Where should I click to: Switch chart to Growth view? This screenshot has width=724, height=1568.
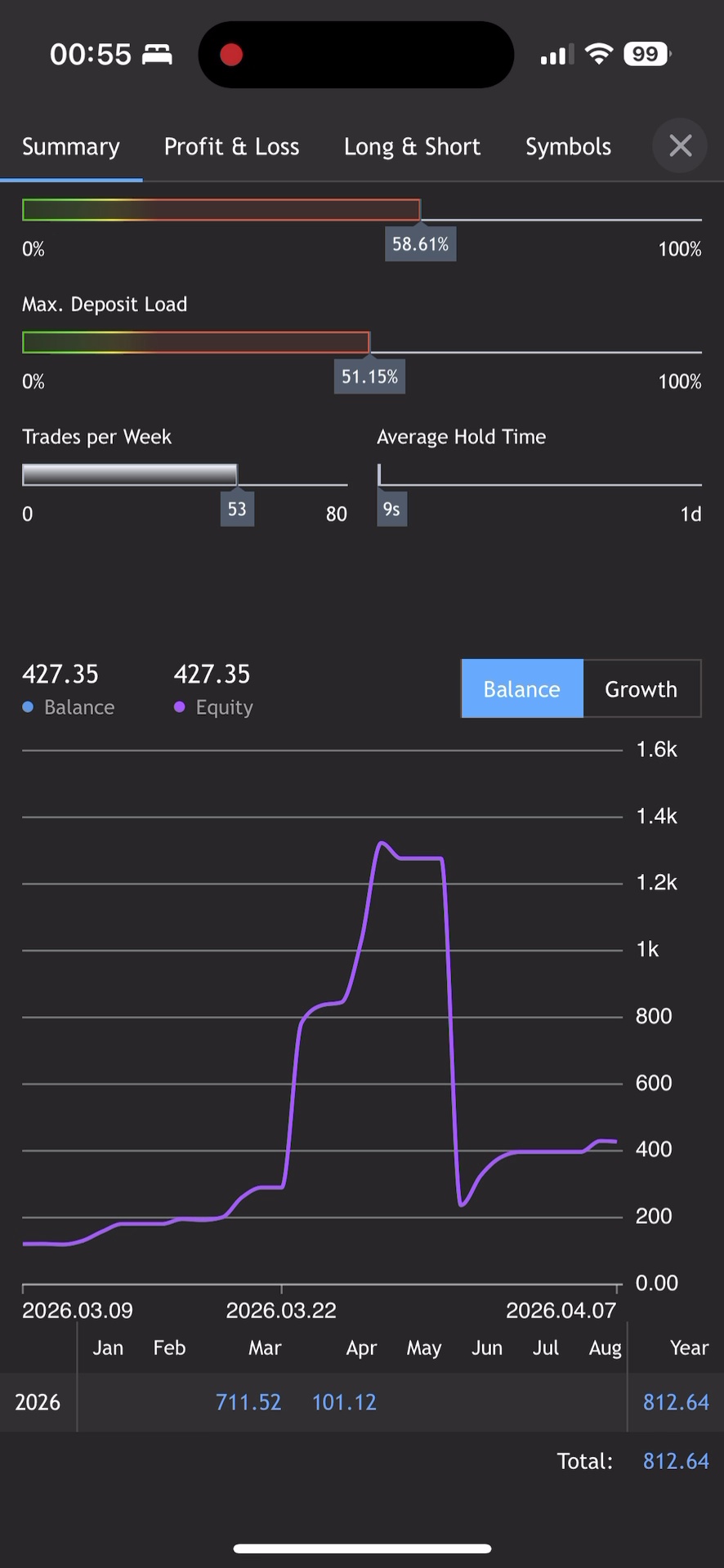point(641,689)
